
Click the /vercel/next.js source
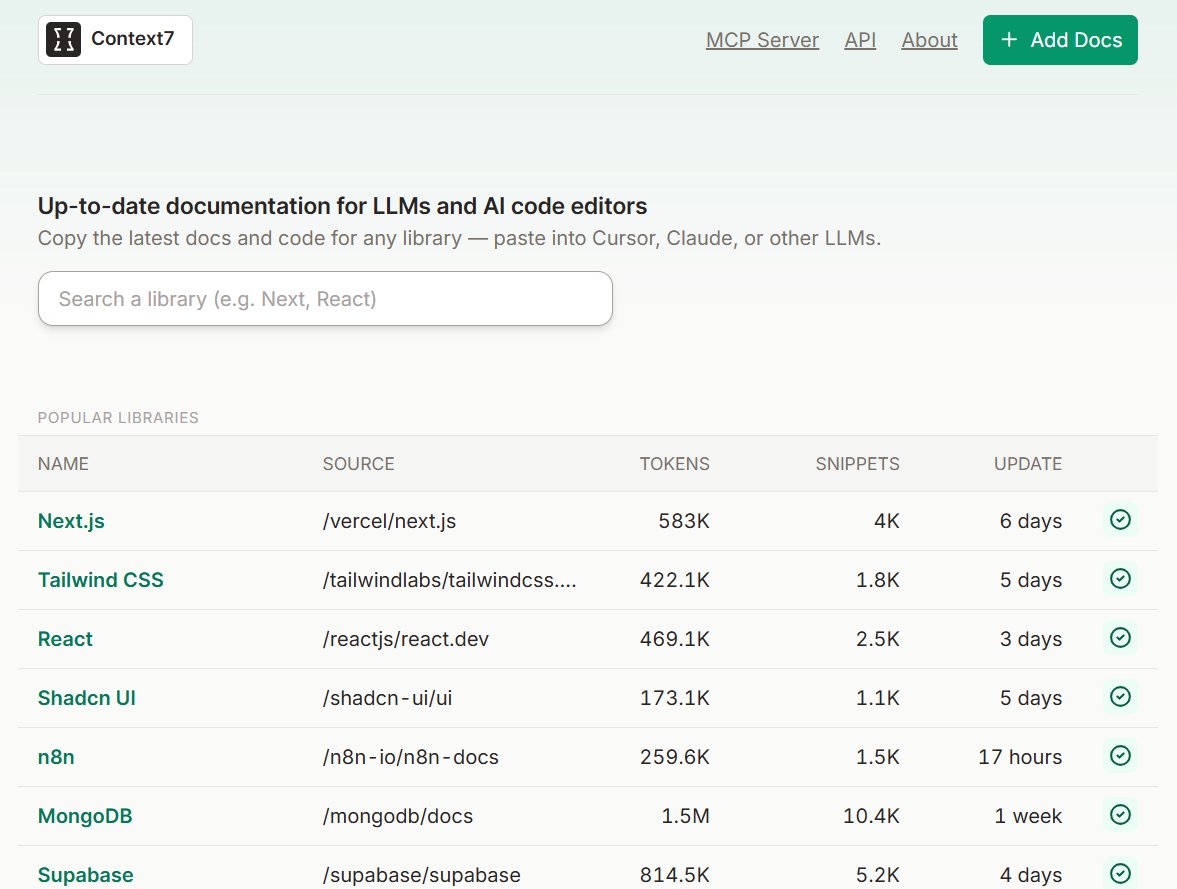[x=389, y=521]
